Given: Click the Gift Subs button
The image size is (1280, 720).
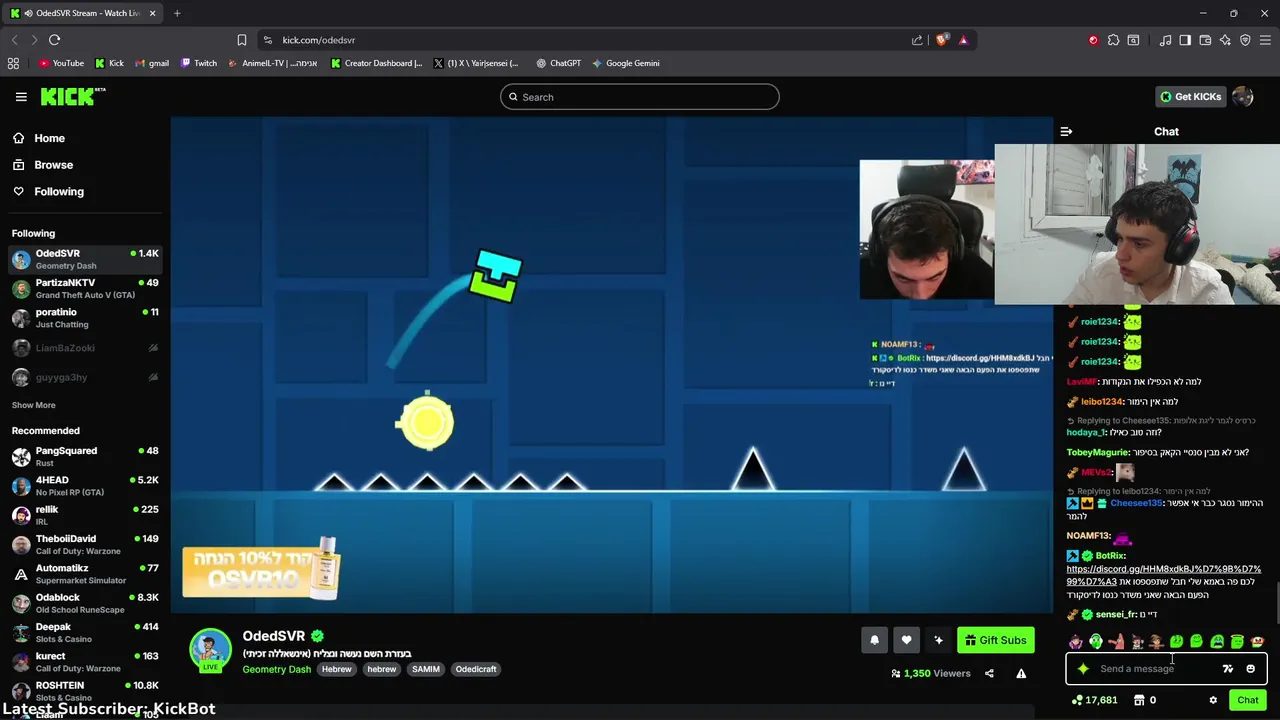Looking at the screenshot, I should 996,640.
